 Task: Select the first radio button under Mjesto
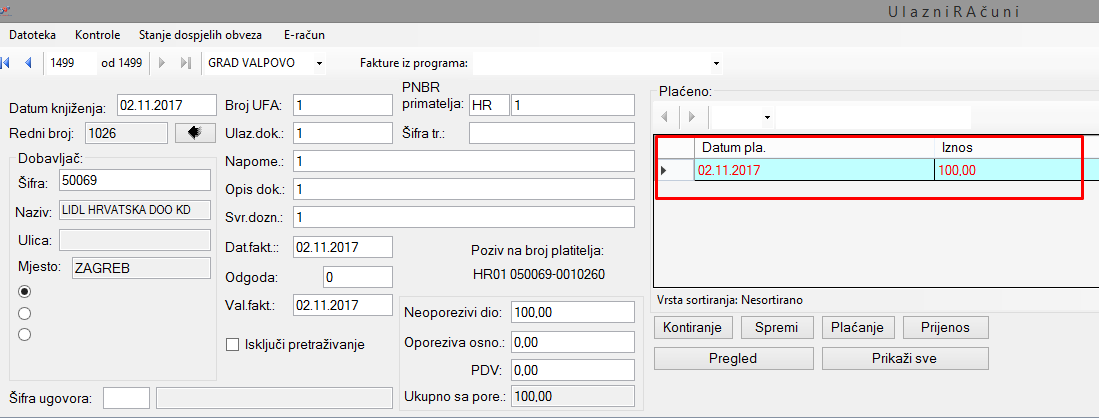26,291
